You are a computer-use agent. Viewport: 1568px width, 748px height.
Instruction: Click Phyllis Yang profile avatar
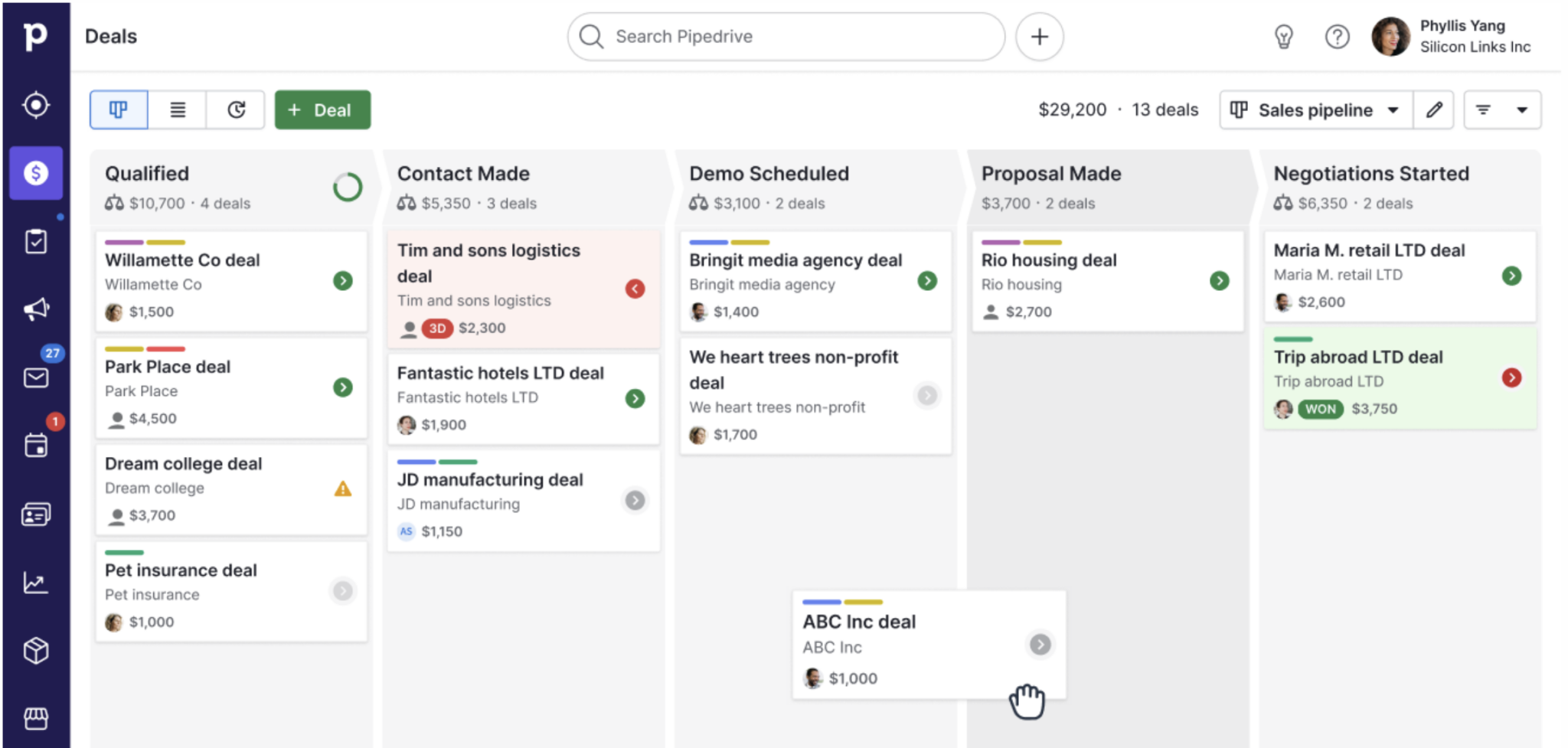coord(1390,37)
